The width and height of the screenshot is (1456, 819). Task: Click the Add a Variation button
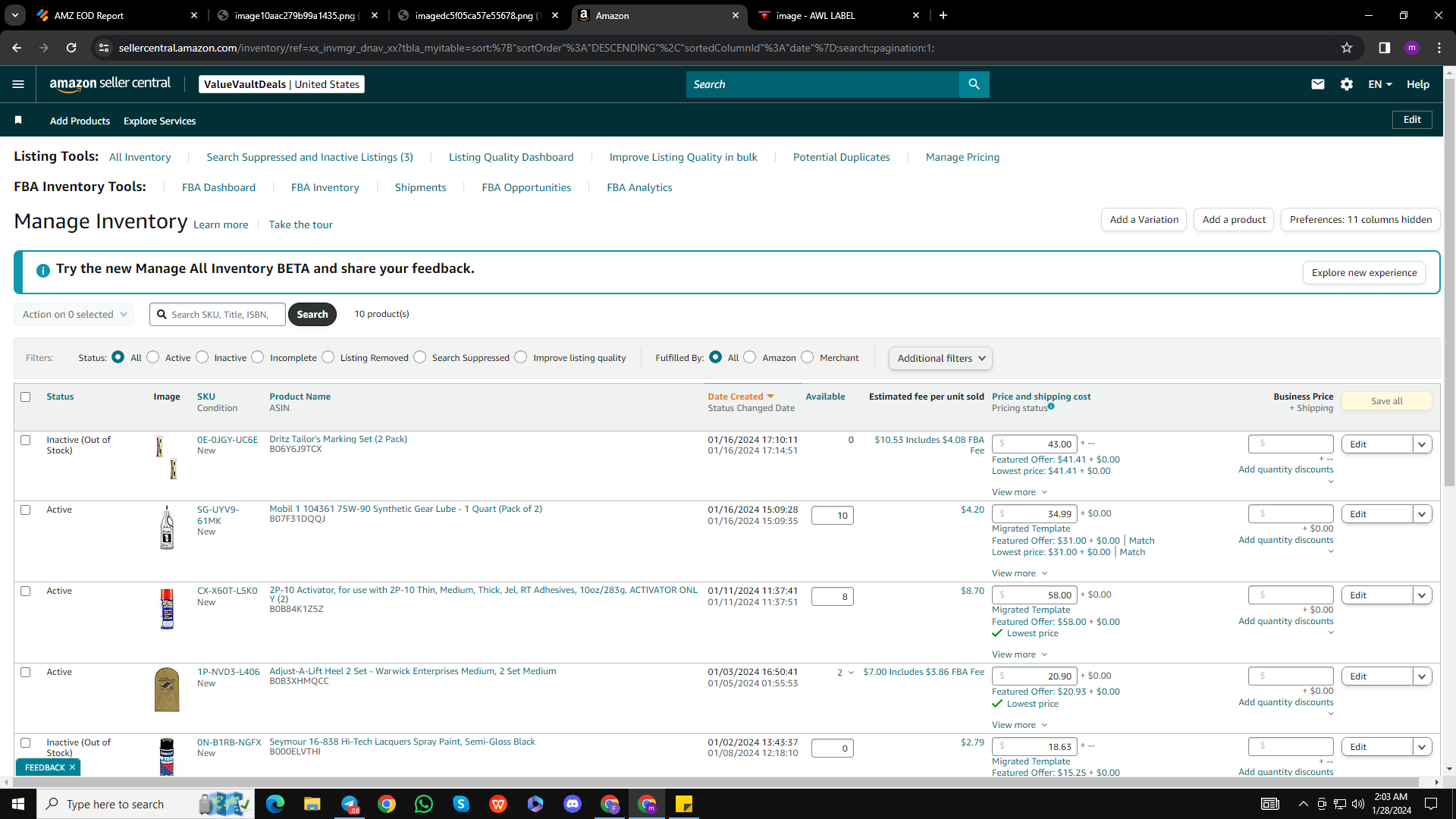1144,219
